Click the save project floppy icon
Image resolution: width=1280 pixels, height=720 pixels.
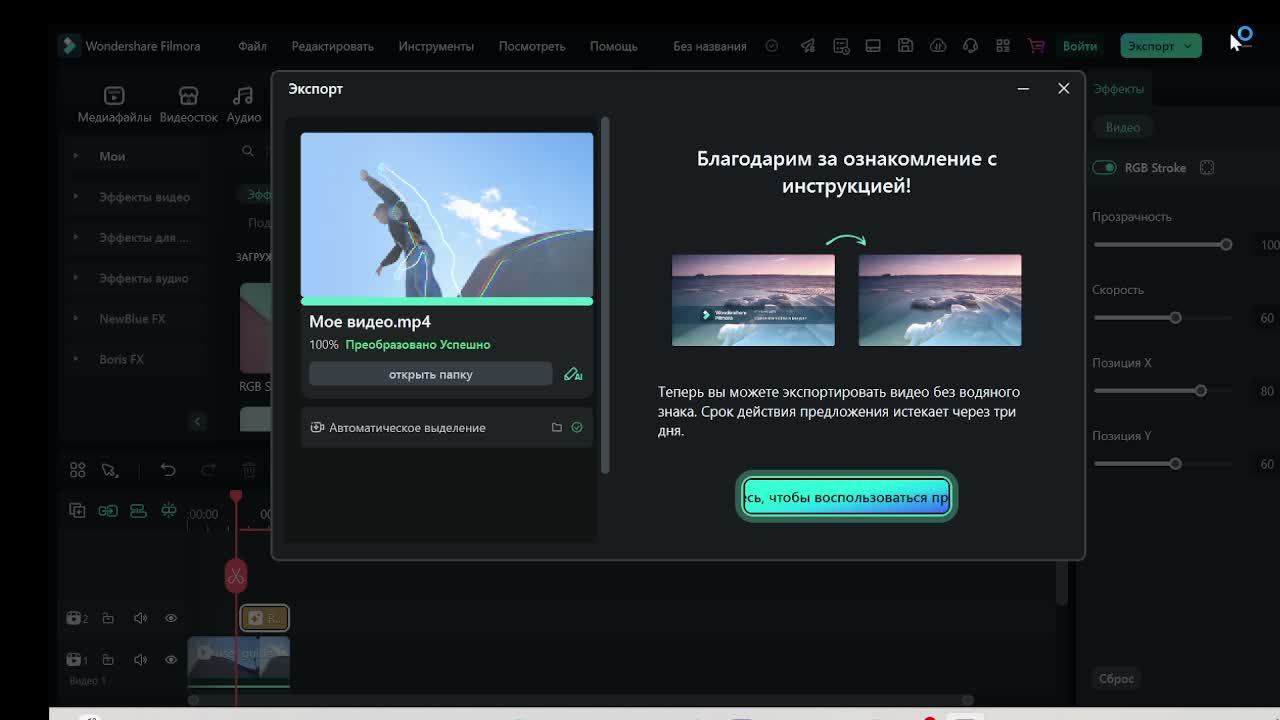[905, 46]
